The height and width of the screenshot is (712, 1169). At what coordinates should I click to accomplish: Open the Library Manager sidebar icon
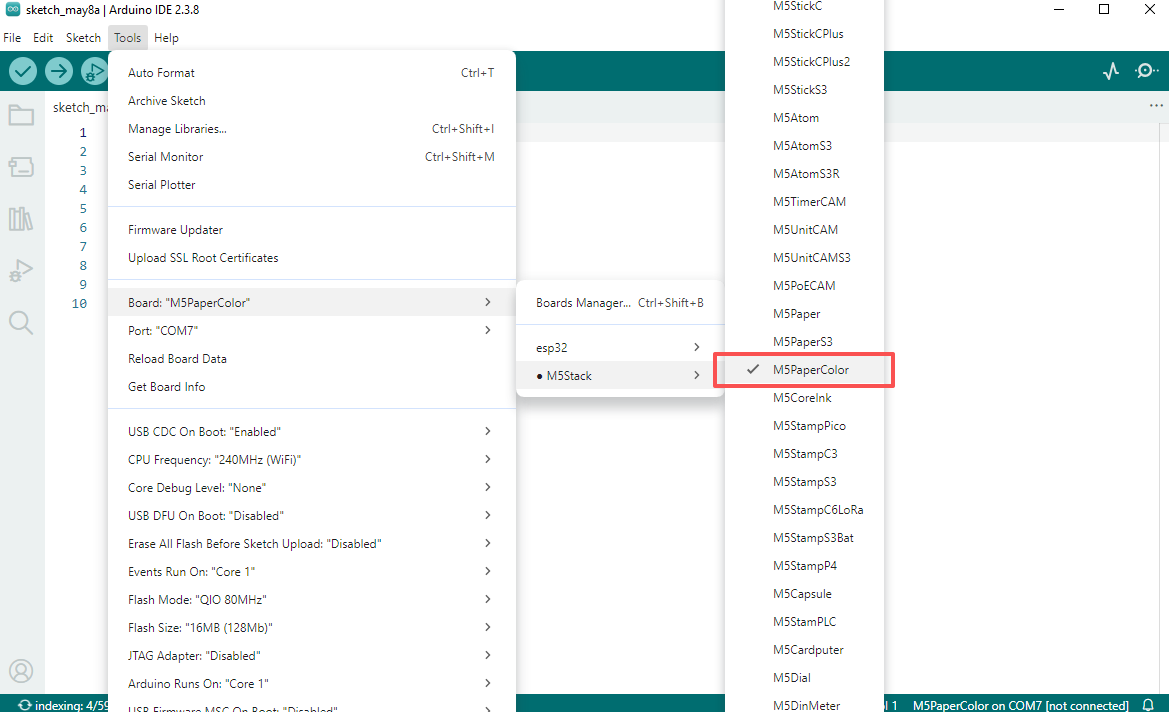tap(21, 218)
